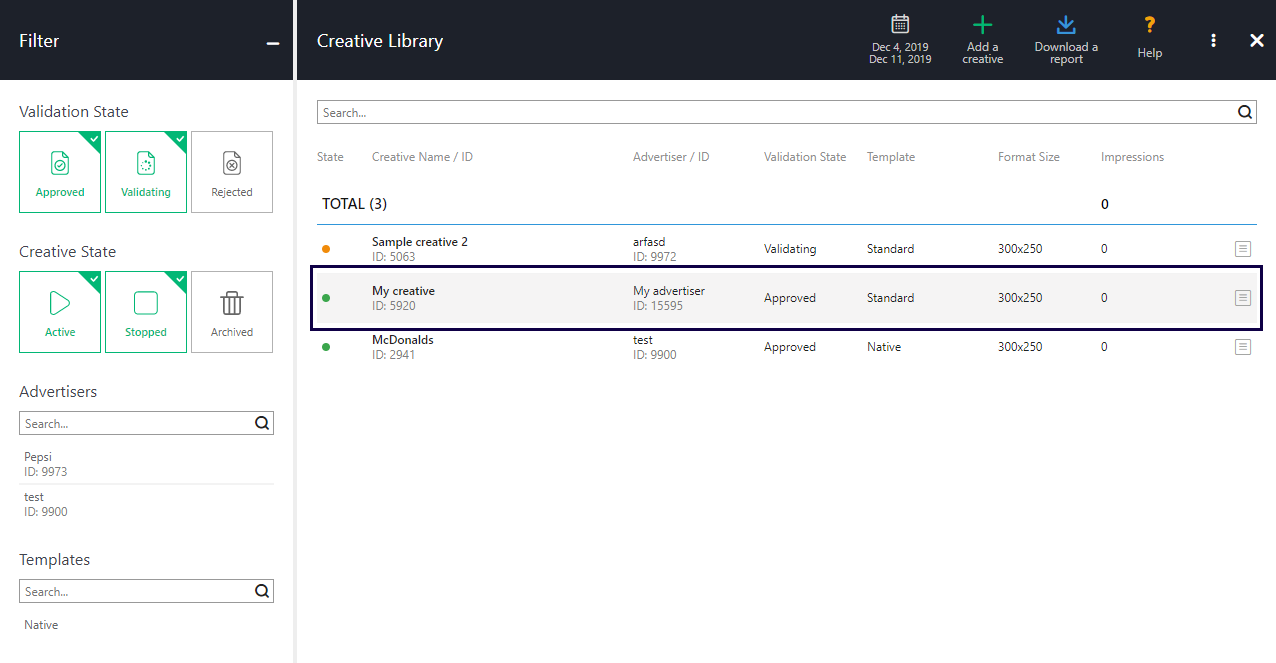
Task: Open the three-dot more options menu
Action: [1213, 40]
